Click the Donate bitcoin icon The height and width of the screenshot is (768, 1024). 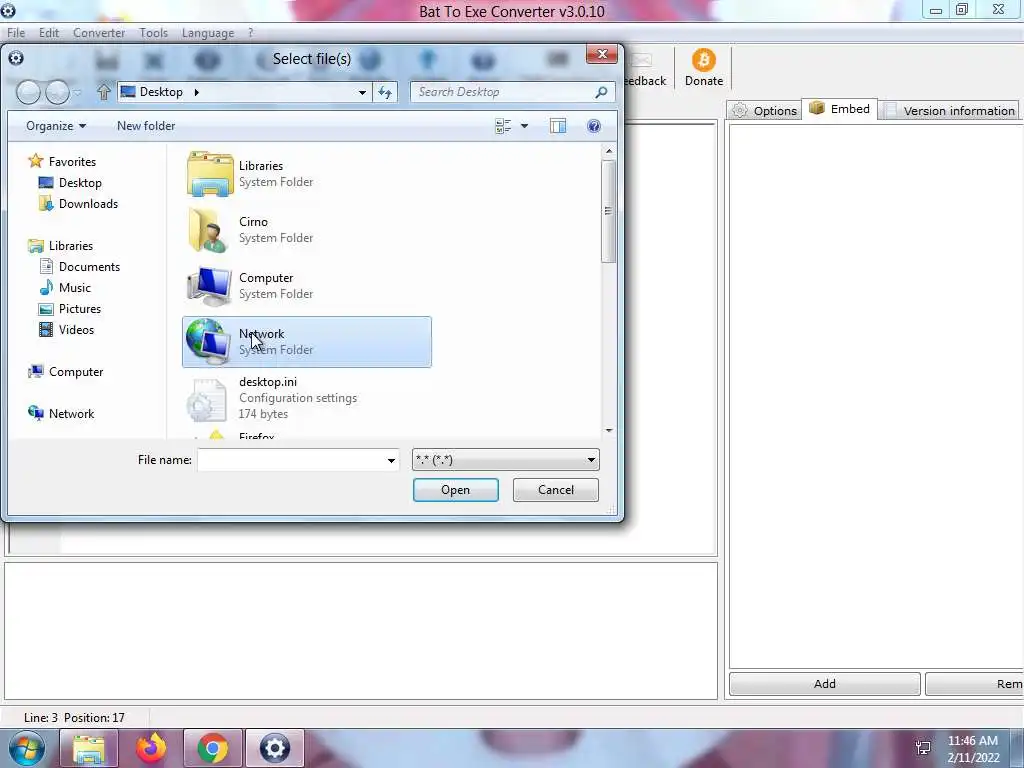point(703,60)
